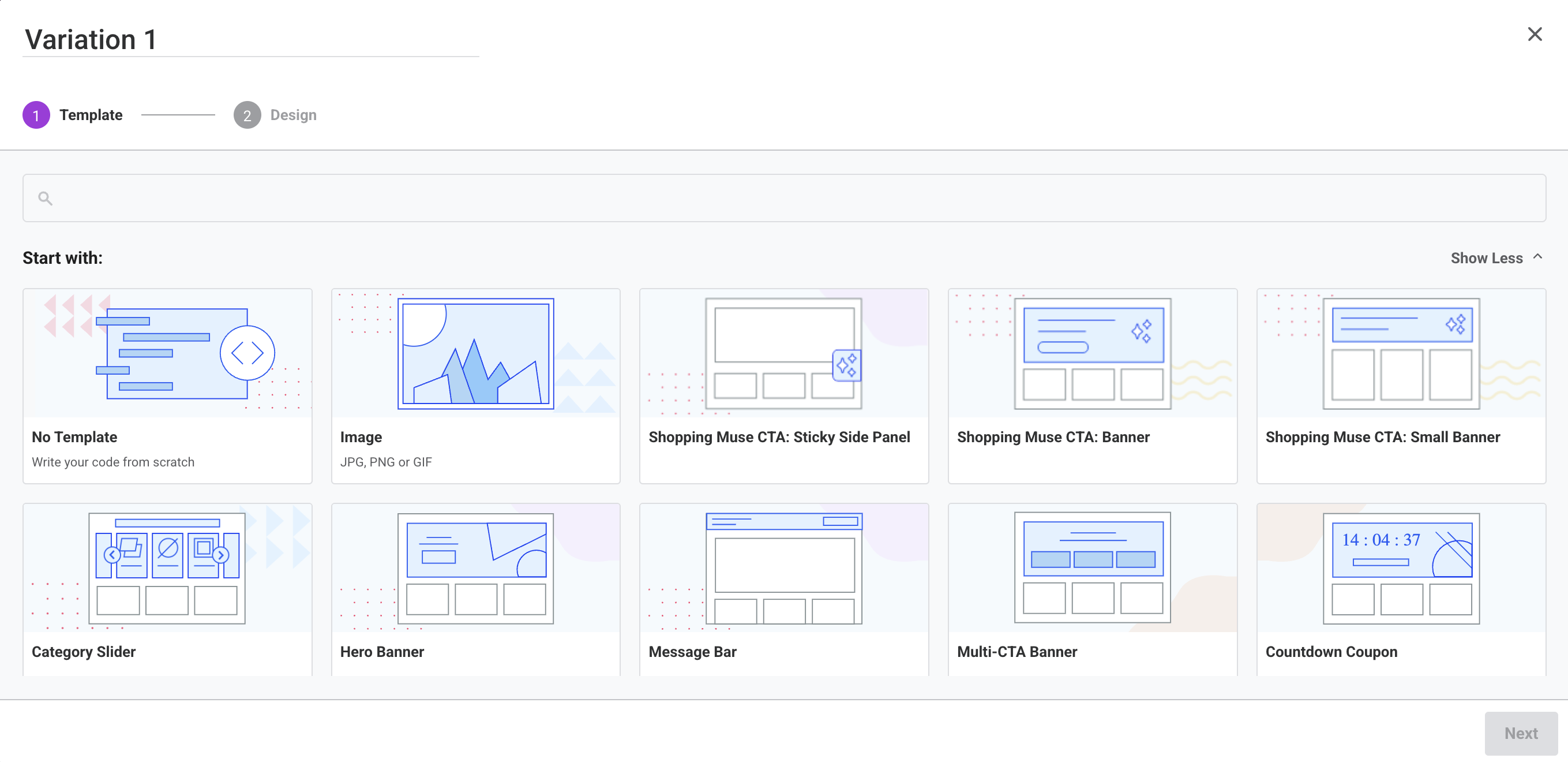Image resolution: width=1568 pixels, height=762 pixels.
Task: Collapse templates with Show Less
Action: coord(1486,257)
